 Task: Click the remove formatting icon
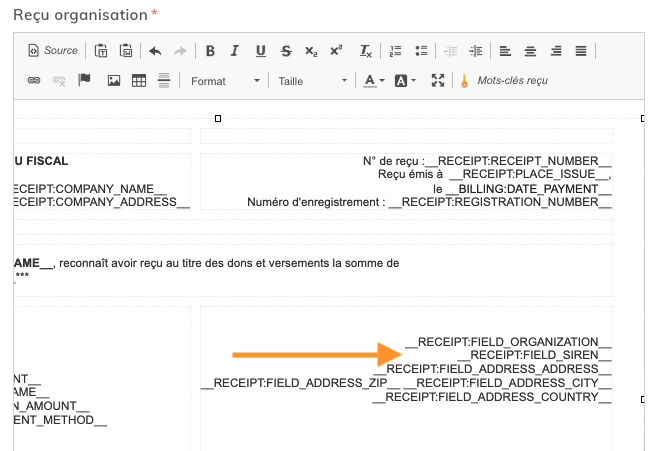366,51
